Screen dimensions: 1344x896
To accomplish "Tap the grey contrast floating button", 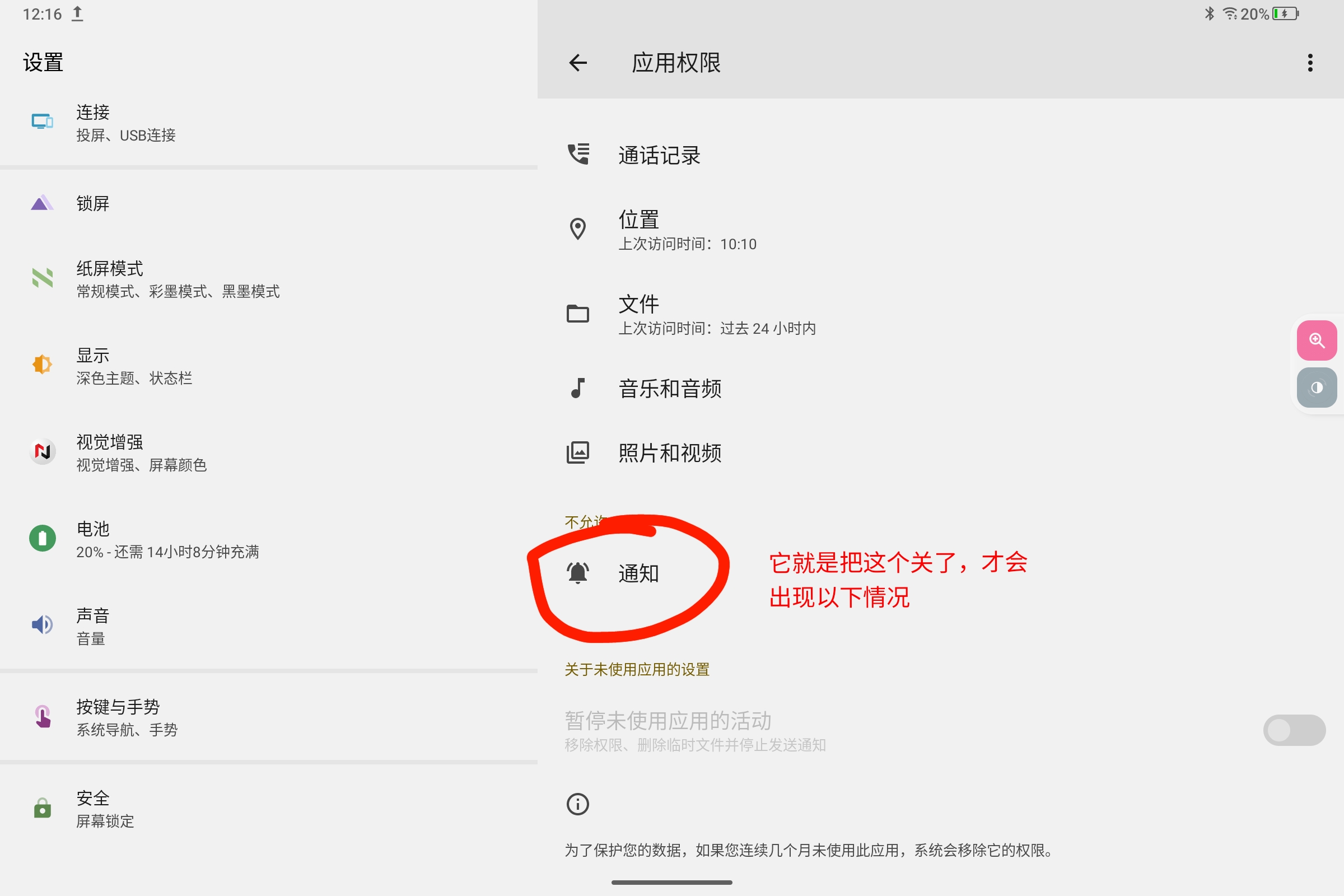I will (x=1317, y=388).
